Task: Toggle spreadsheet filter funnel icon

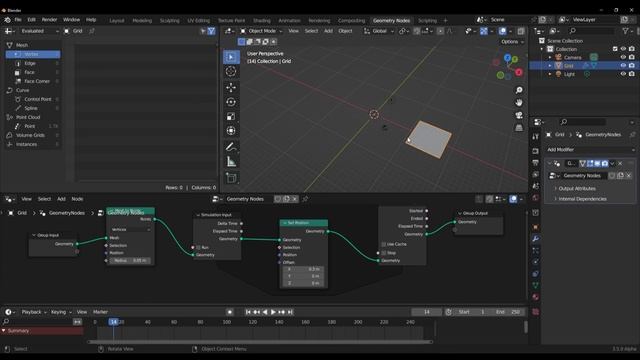Action: tap(211, 31)
